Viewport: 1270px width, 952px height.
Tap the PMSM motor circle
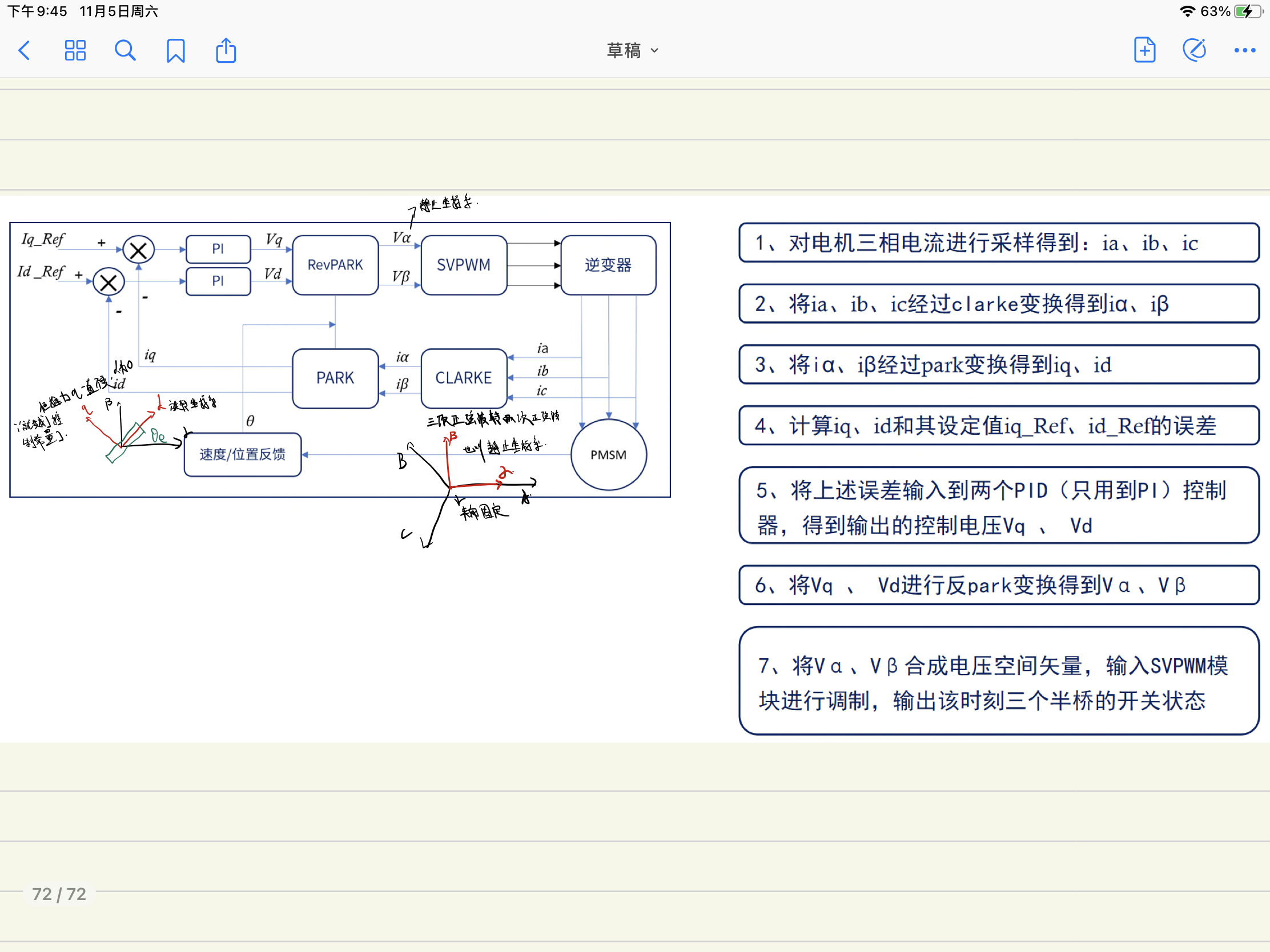pyautogui.click(x=609, y=454)
